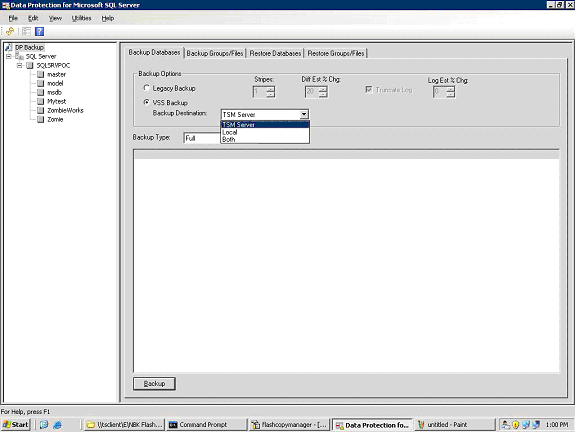Switch to the Command Prompt taskbar button
The height and width of the screenshot is (432, 575).
click(x=207, y=425)
